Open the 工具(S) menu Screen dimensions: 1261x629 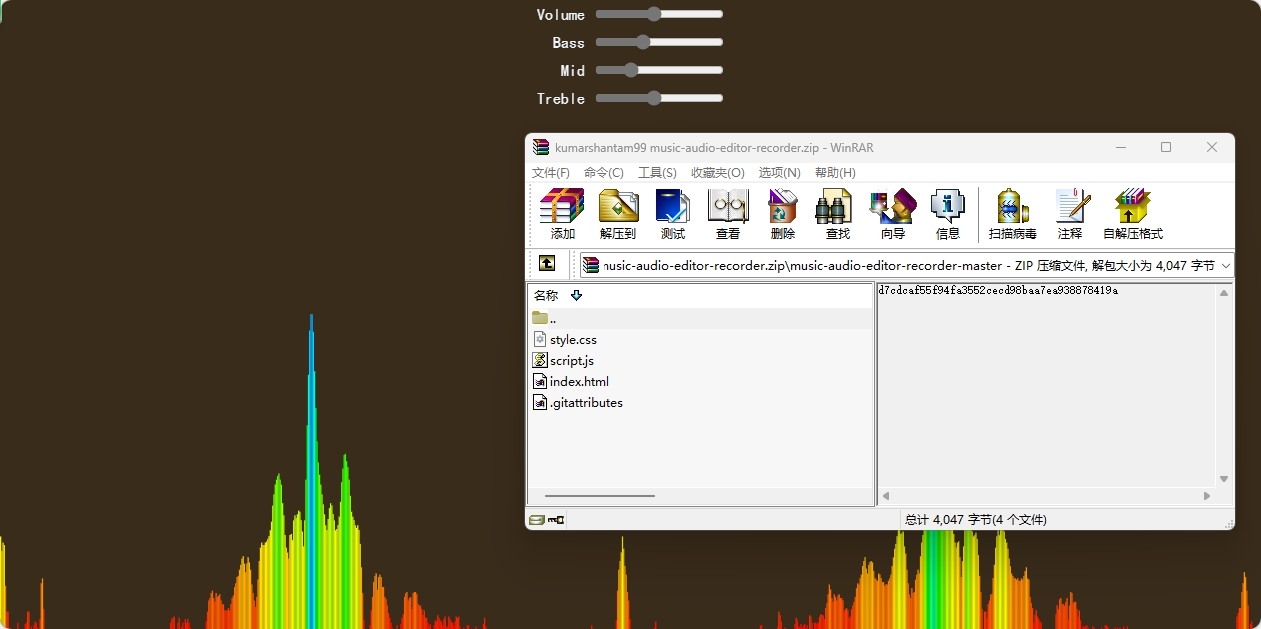click(x=657, y=173)
